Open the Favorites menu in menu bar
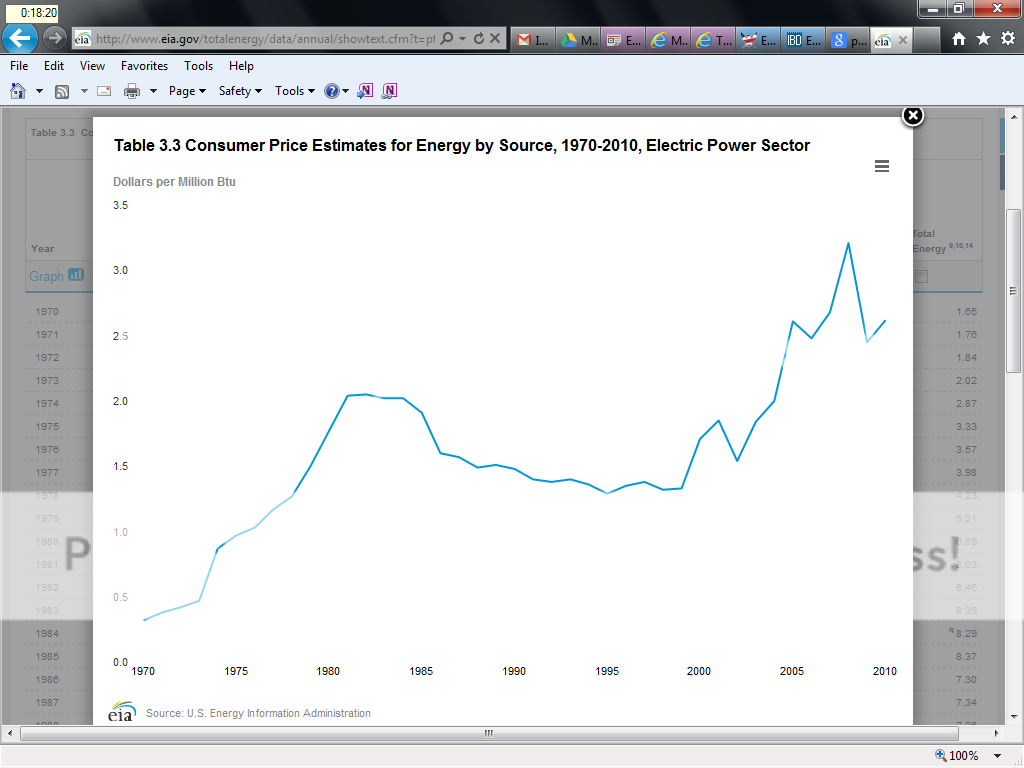 click(145, 66)
